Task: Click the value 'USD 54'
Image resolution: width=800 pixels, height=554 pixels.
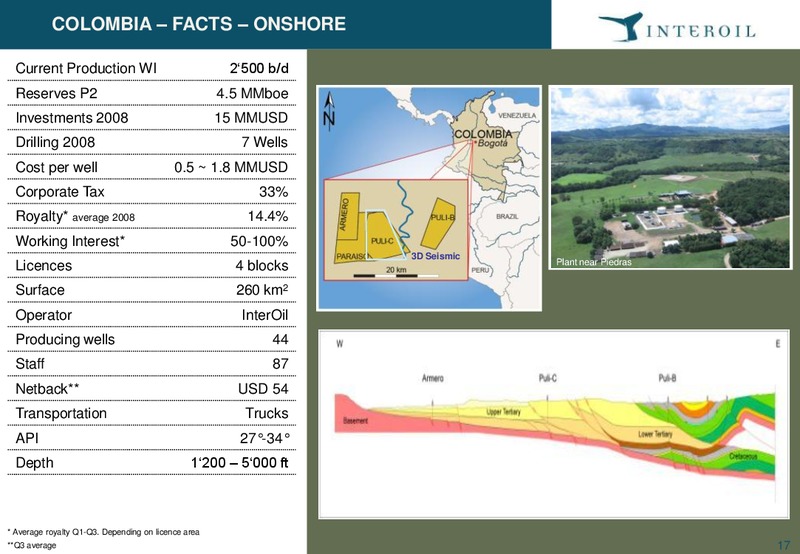Action: [x=263, y=389]
